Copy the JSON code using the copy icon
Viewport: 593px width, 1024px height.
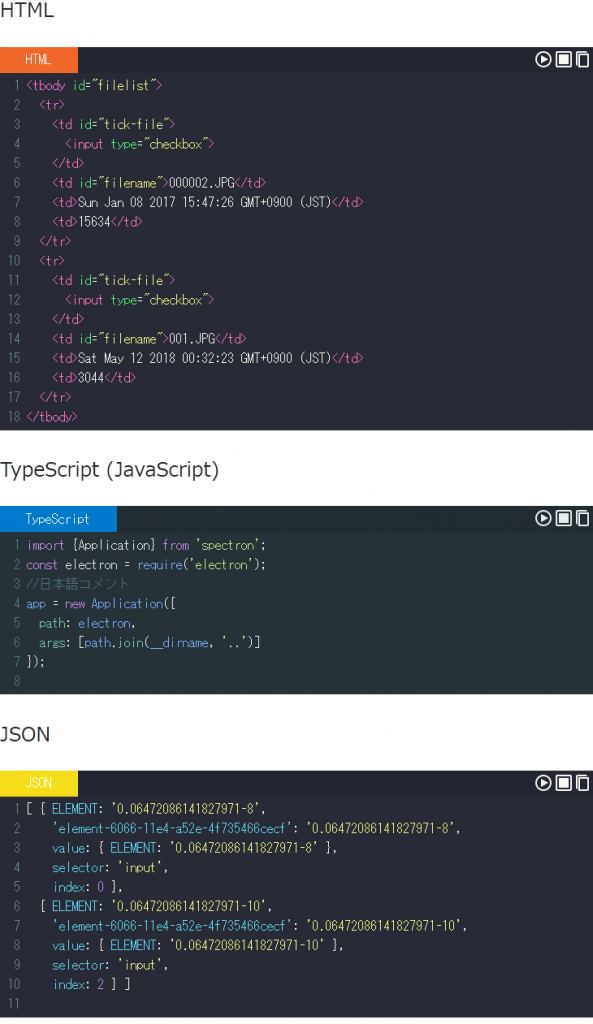[583, 782]
